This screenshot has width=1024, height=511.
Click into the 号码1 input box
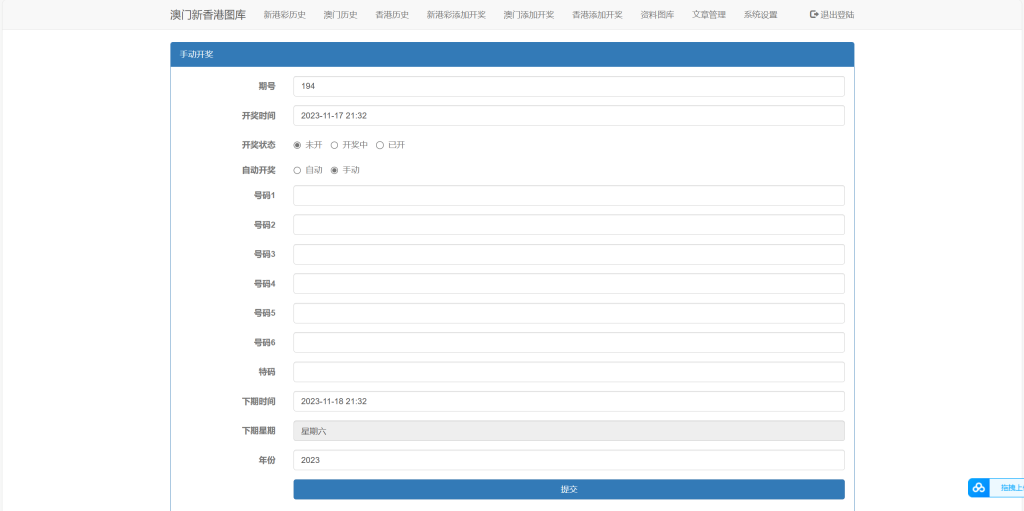(x=568, y=196)
